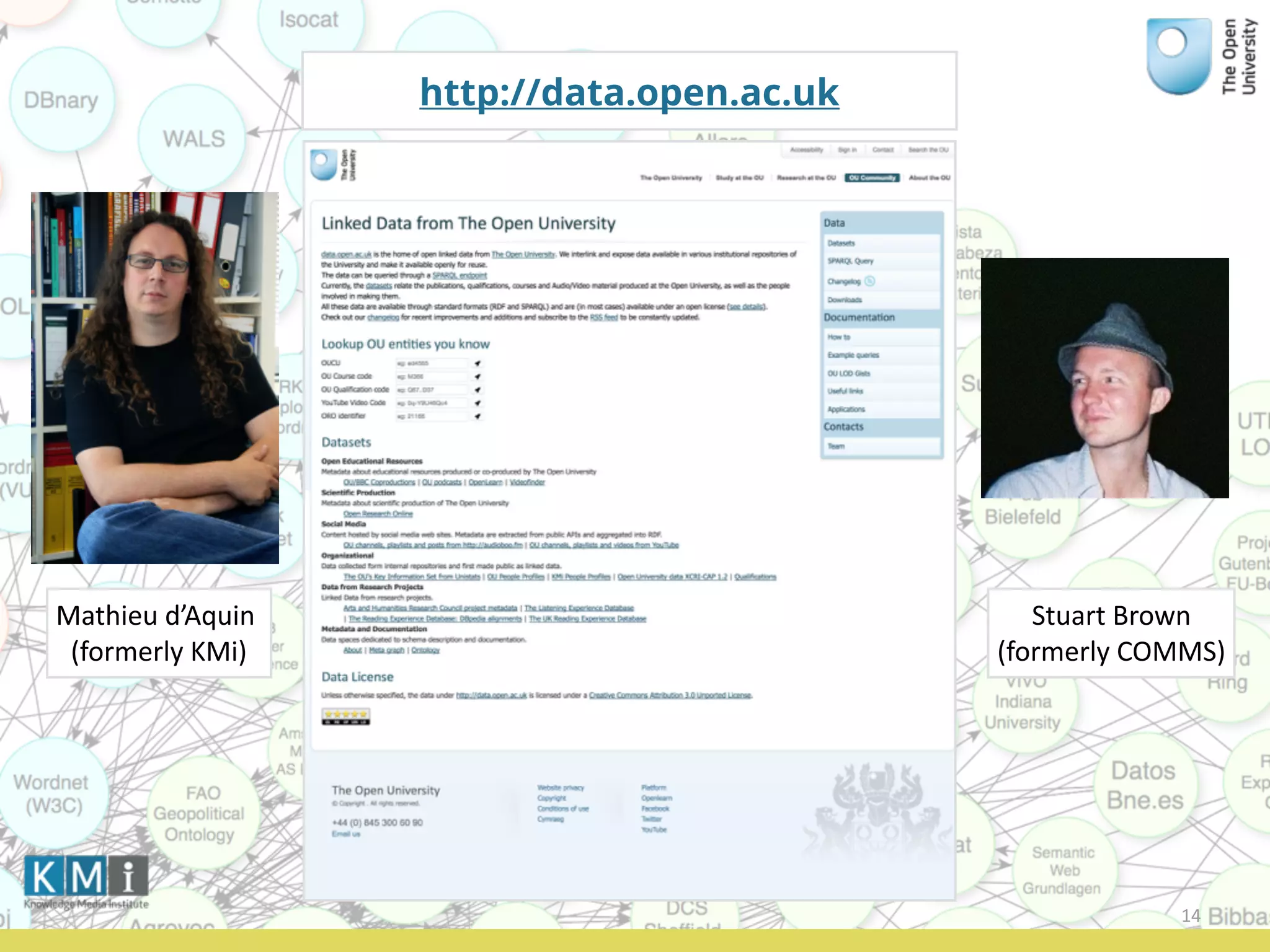Follow the SPARQL endpoint link in intro
The image size is (1270, 952).
point(460,275)
